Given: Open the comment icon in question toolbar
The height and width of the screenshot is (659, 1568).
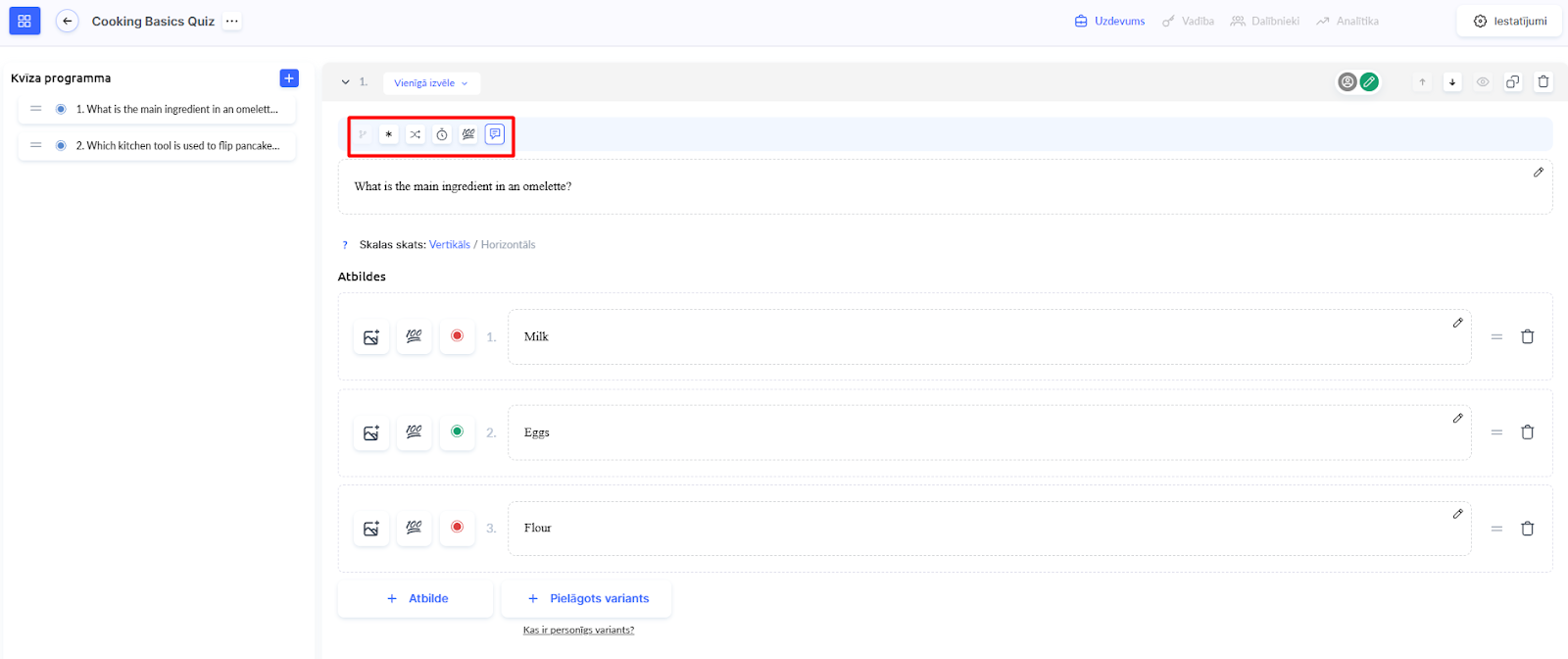Looking at the screenshot, I should (x=495, y=134).
